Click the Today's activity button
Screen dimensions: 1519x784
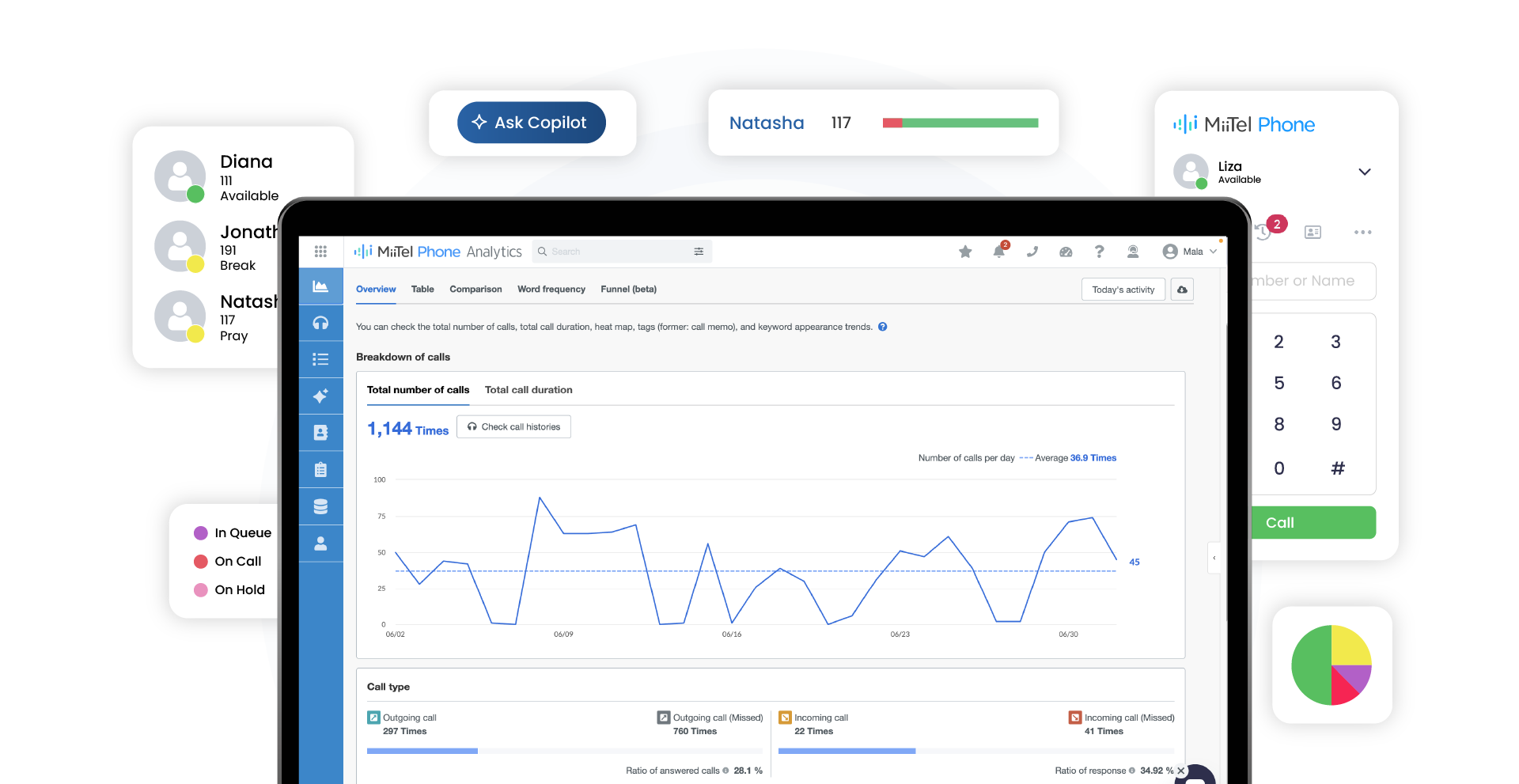coord(1123,290)
